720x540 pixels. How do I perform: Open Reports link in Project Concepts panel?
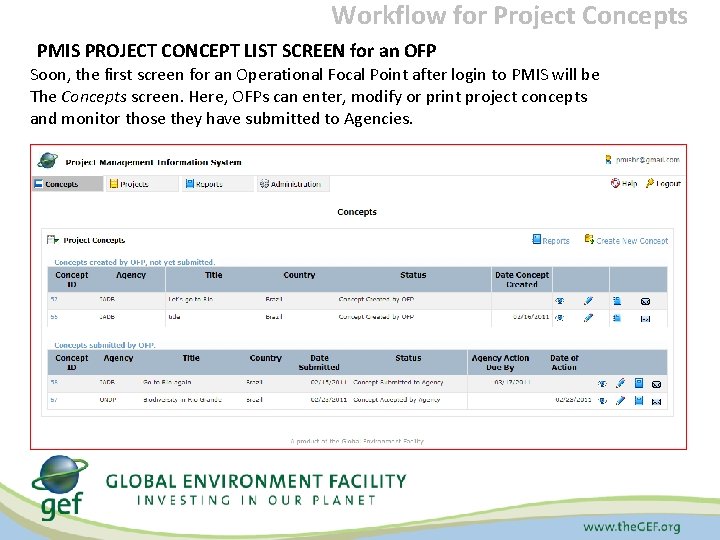point(551,240)
